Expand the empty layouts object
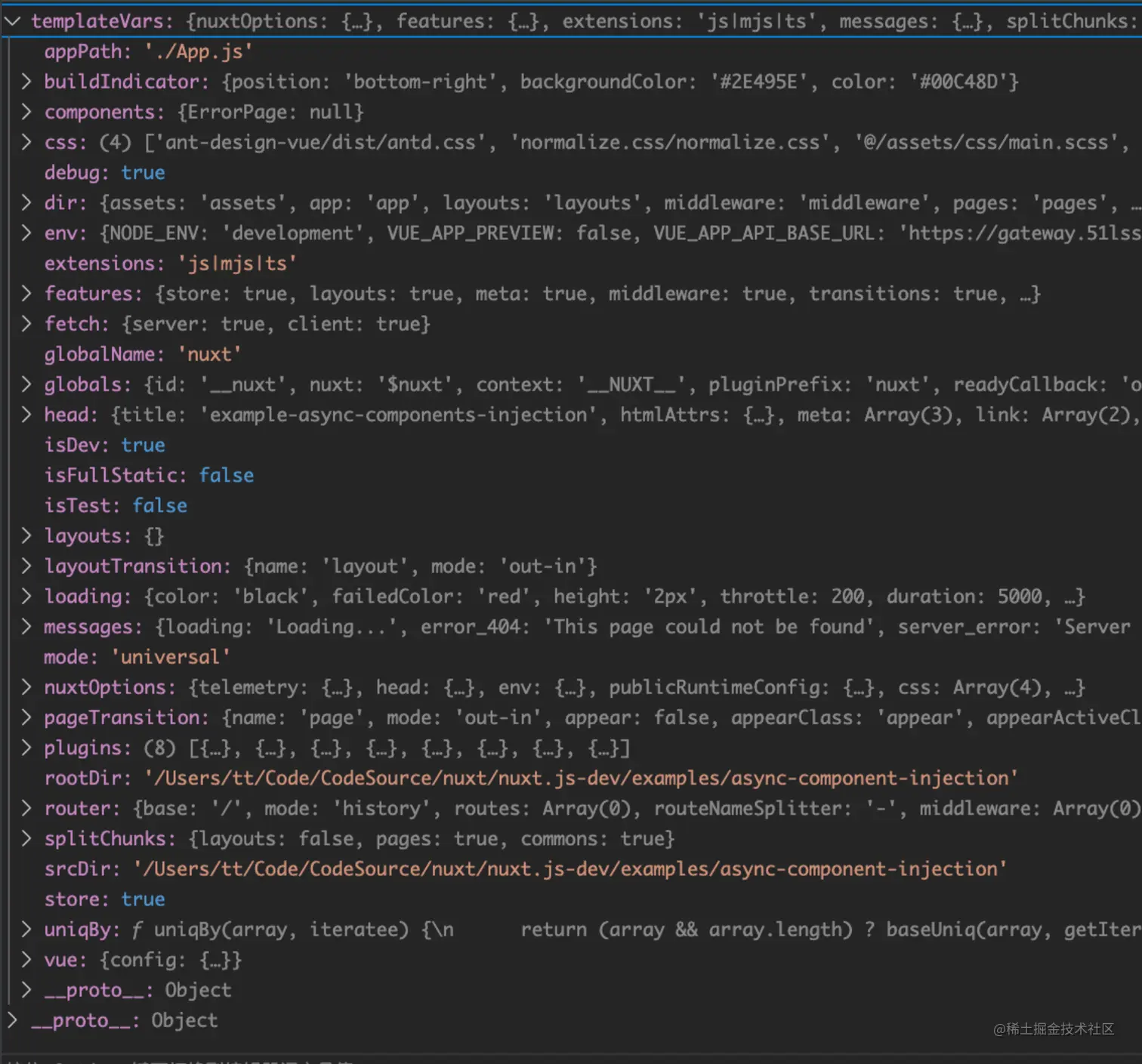The image size is (1142, 1064). click(x=26, y=535)
